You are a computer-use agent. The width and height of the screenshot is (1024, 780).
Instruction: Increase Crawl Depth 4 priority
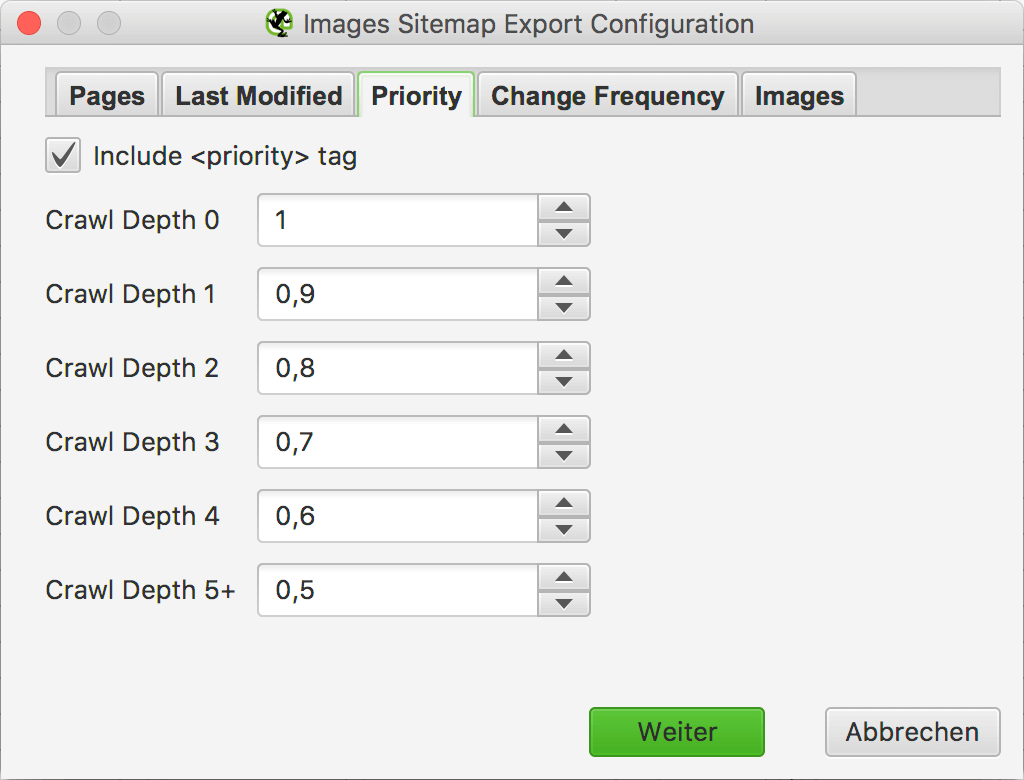pyautogui.click(x=564, y=503)
